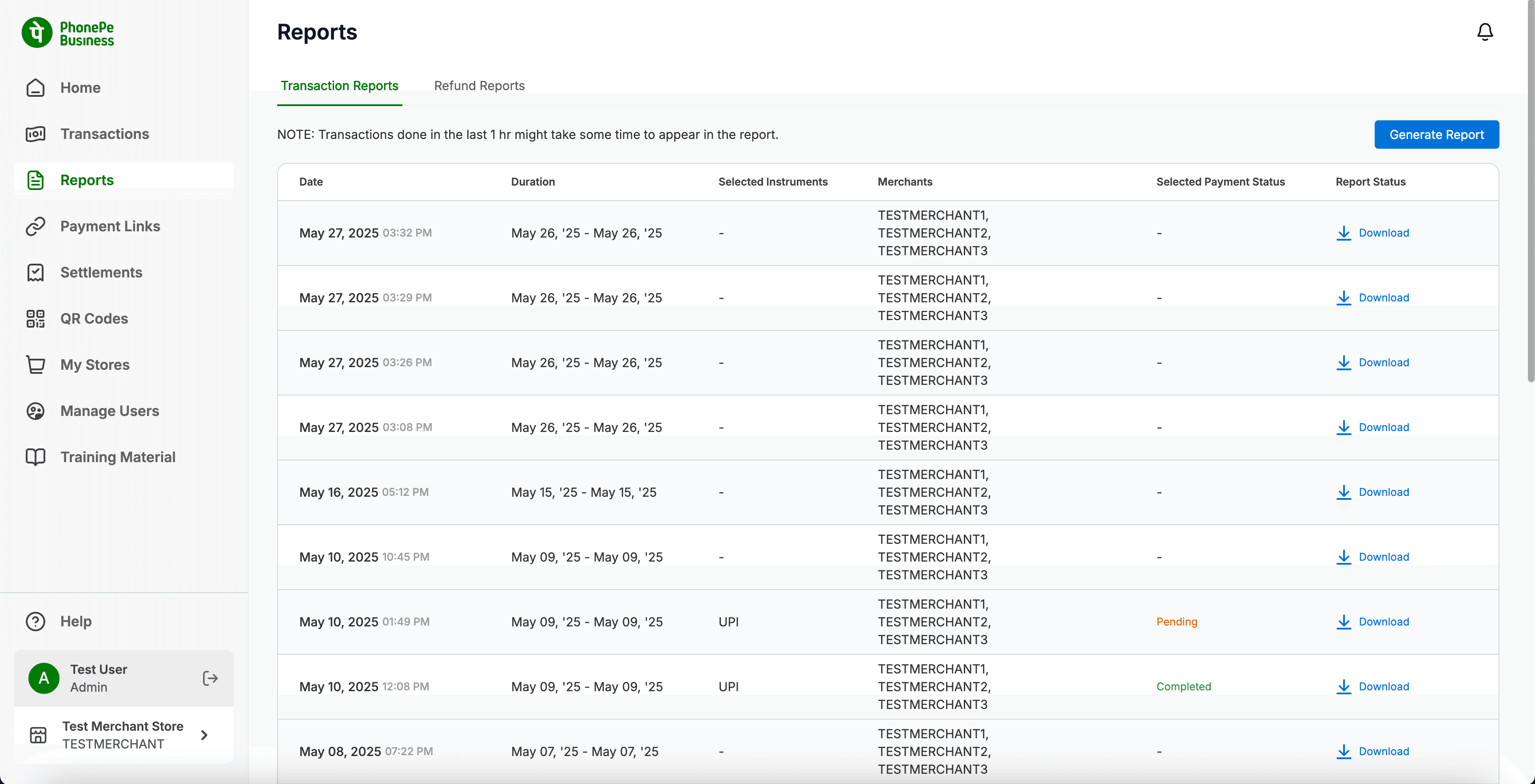This screenshot has height=784, width=1535.
Task: Expand Test Merchant Store chevron
Action: [204, 735]
